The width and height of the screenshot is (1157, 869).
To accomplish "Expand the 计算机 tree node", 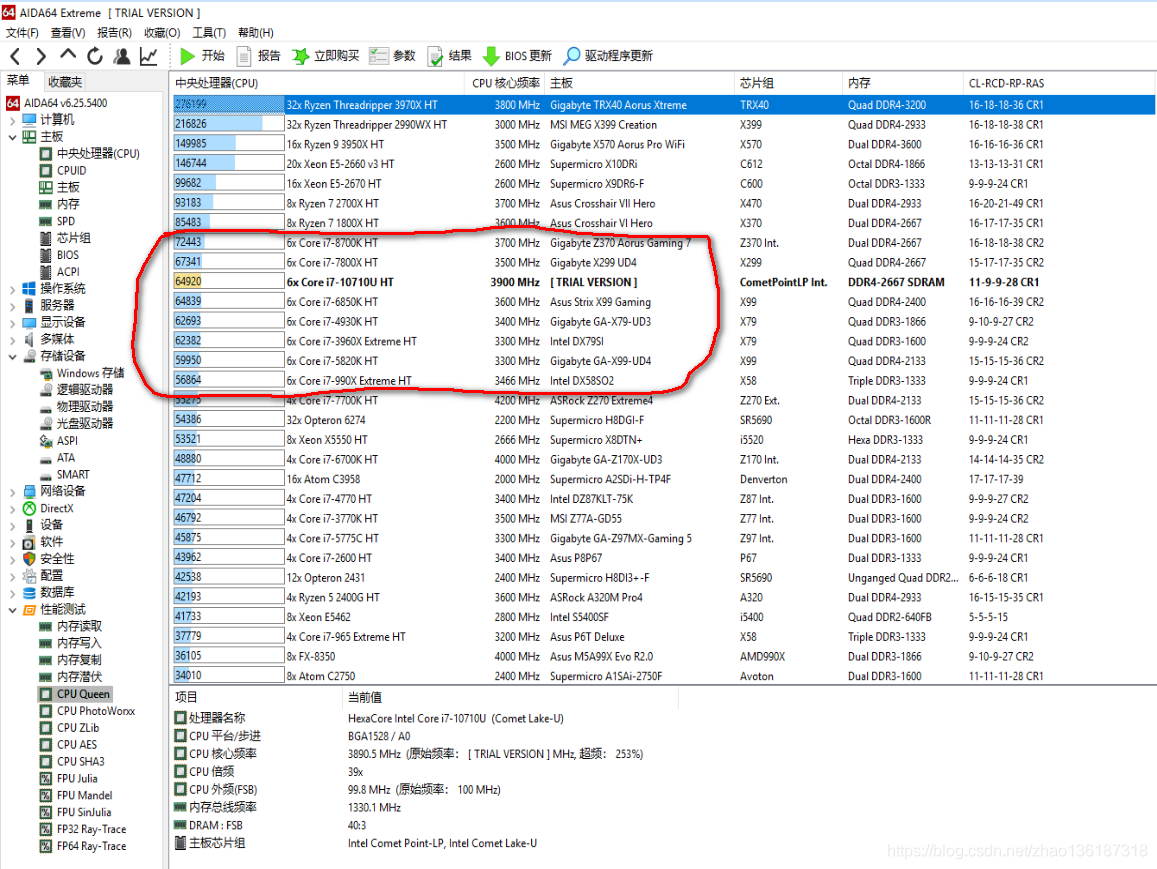I will (x=13, y=120).
